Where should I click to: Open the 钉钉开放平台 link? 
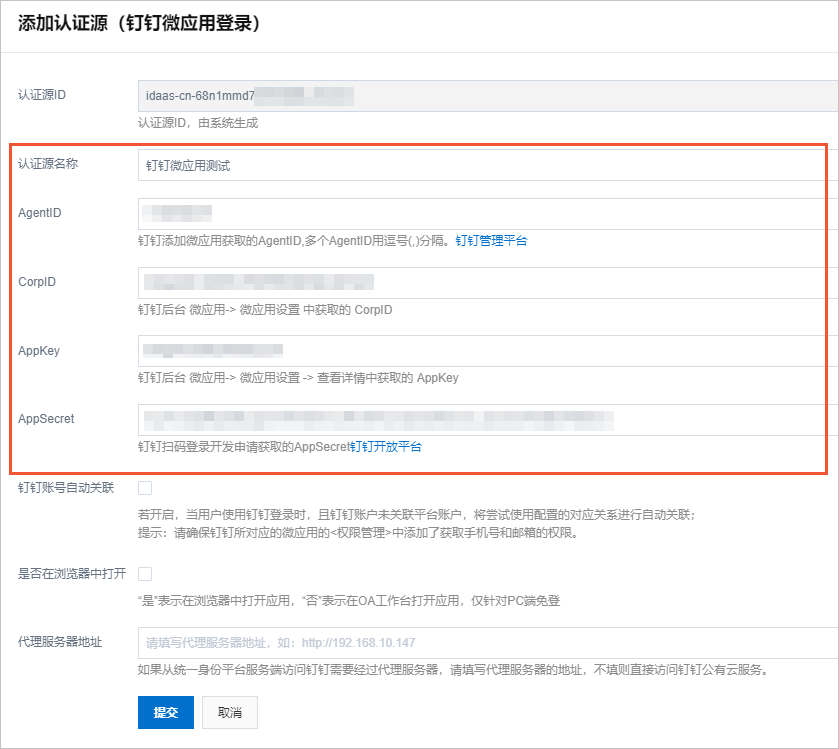(386, 447)
